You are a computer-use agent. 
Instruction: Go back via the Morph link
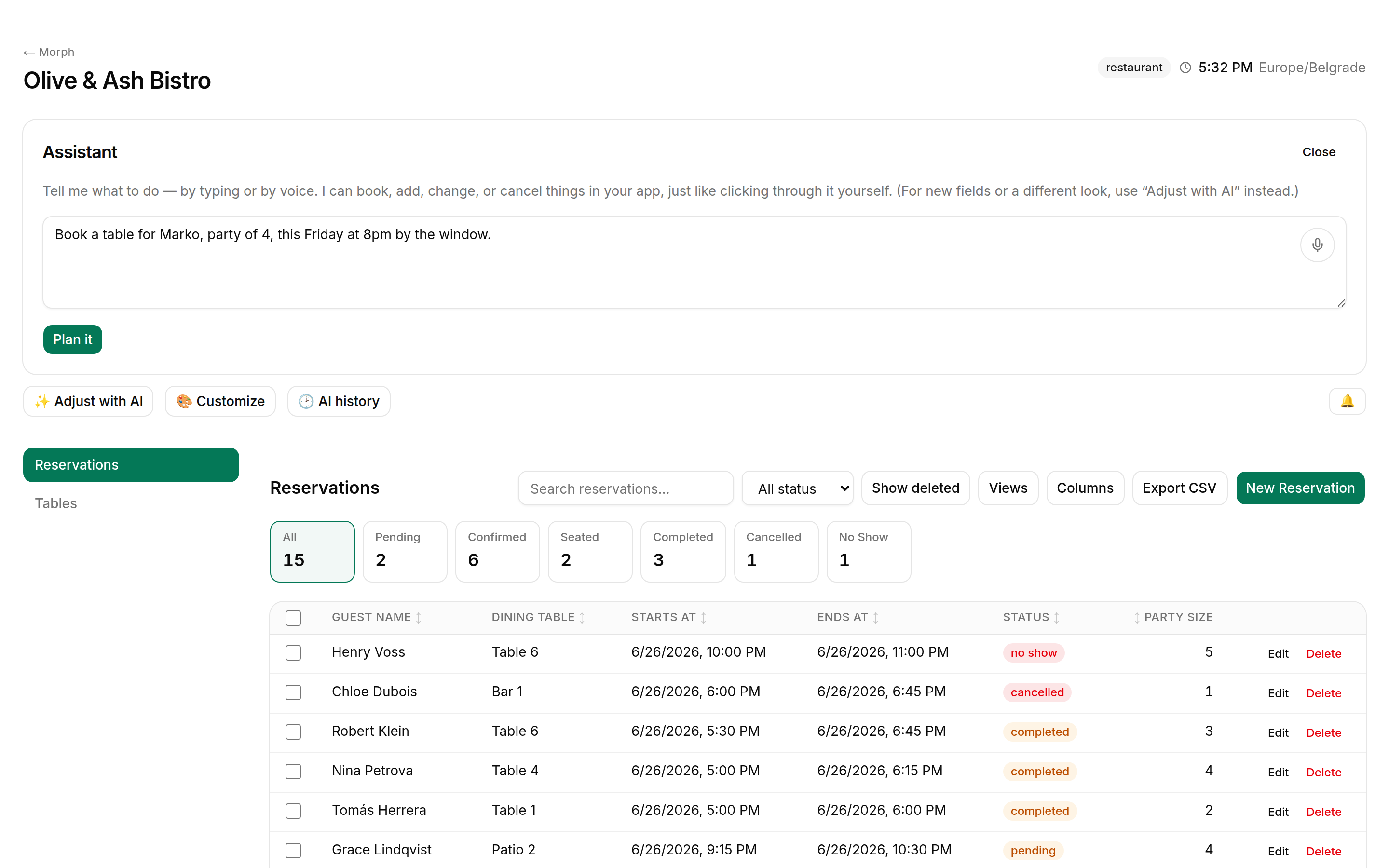[x=49, y=52]
